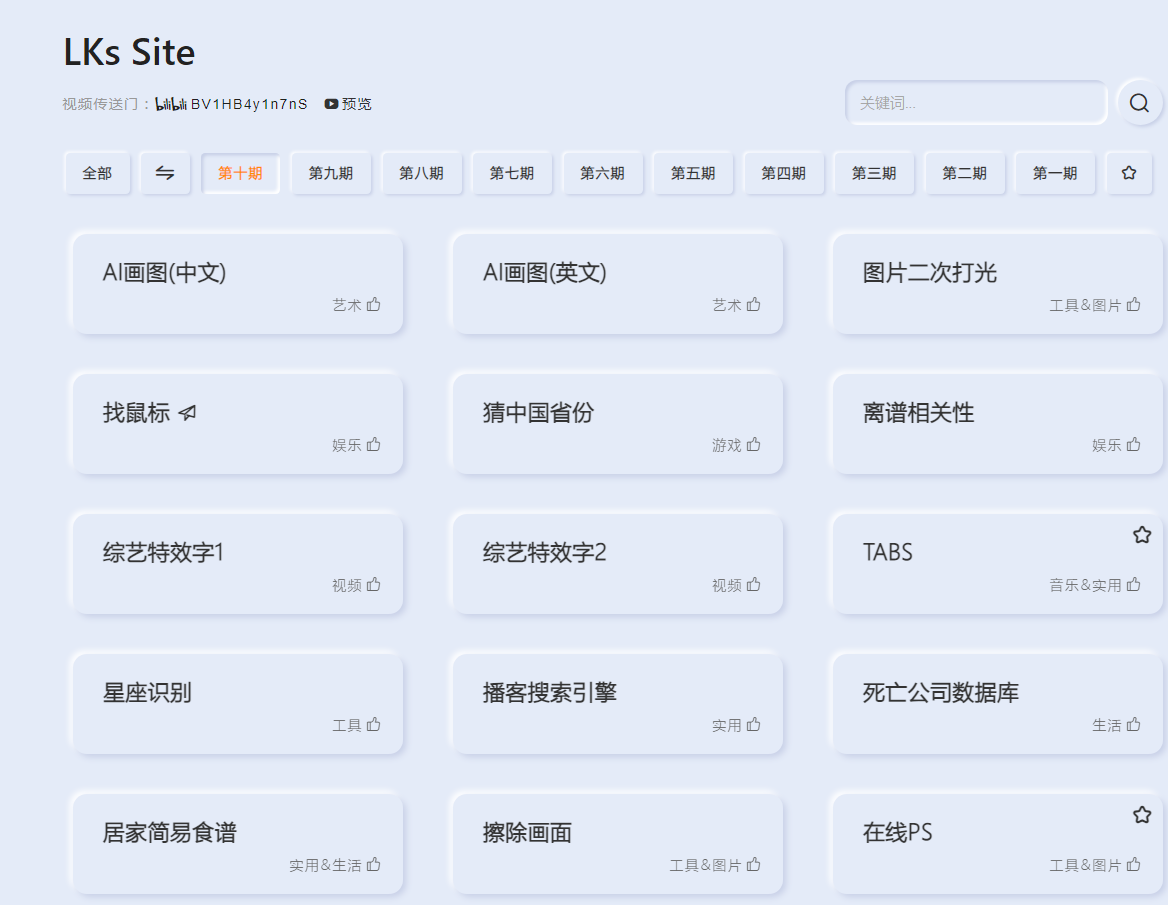Open the 在线PS card
The height and width of the screenshot is (905, 1168).
point(997,844)
